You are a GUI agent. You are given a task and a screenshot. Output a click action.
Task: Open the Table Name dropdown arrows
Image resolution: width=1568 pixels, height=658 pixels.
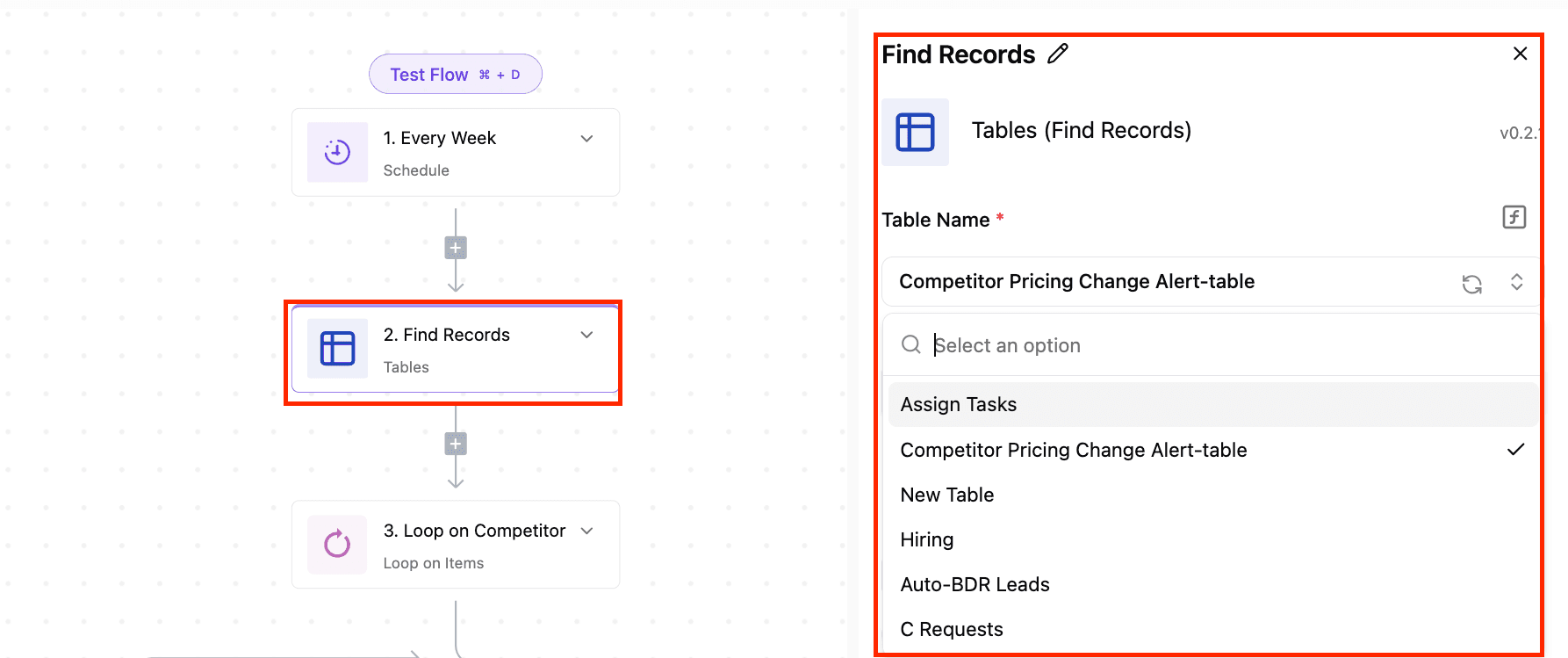pos(1516,282)
